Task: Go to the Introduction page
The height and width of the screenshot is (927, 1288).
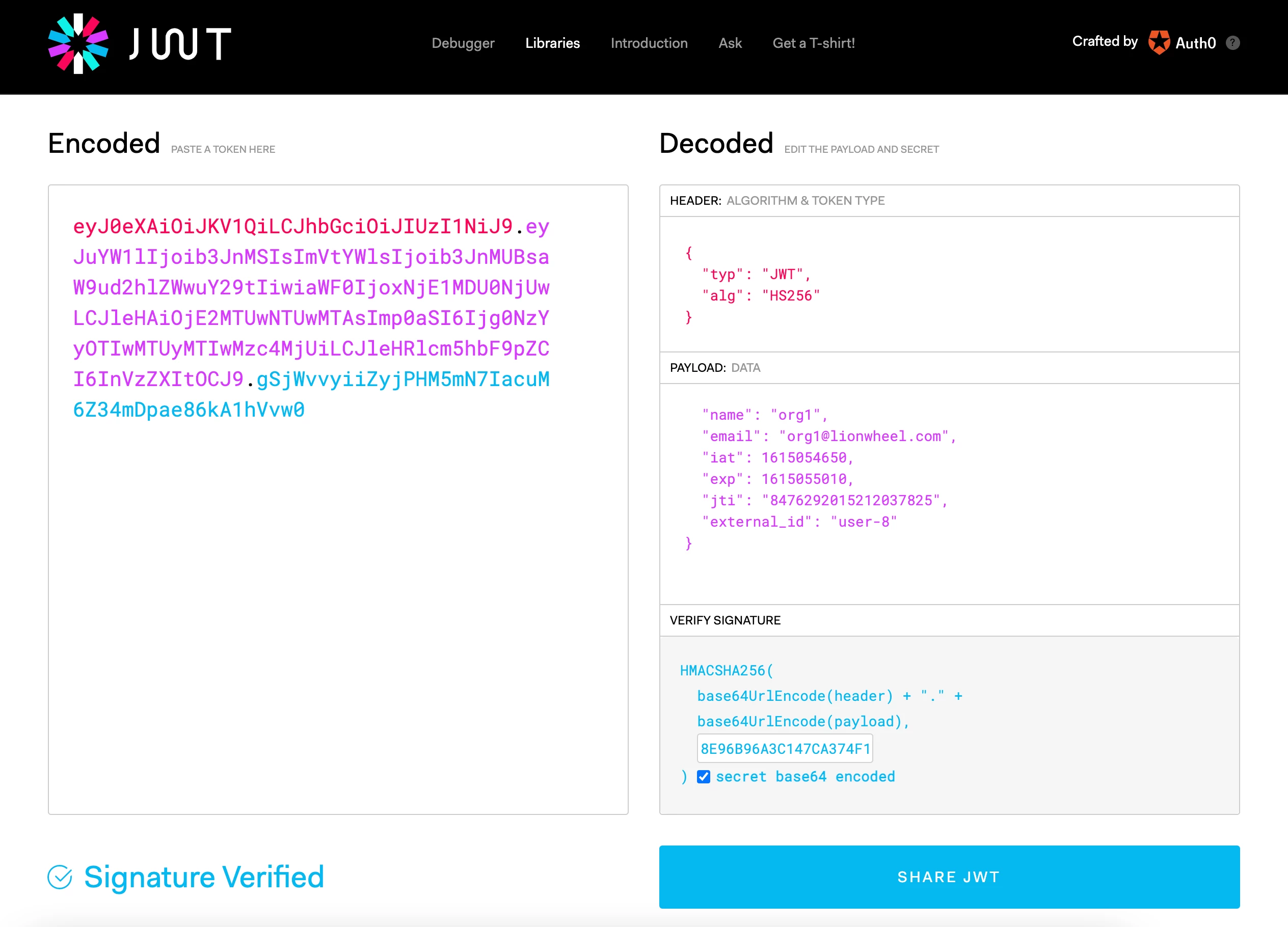Action: tap(649, 43)
